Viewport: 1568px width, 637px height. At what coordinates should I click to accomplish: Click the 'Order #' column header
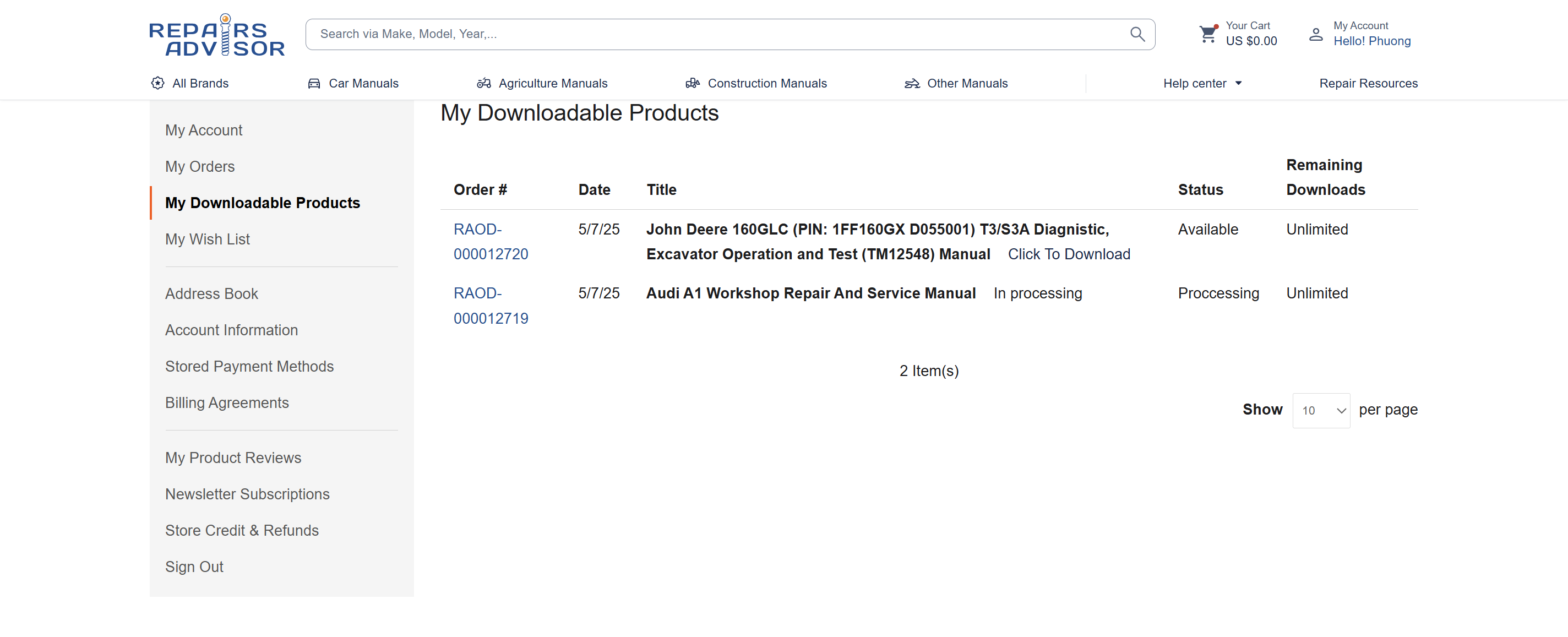(480, 190)
